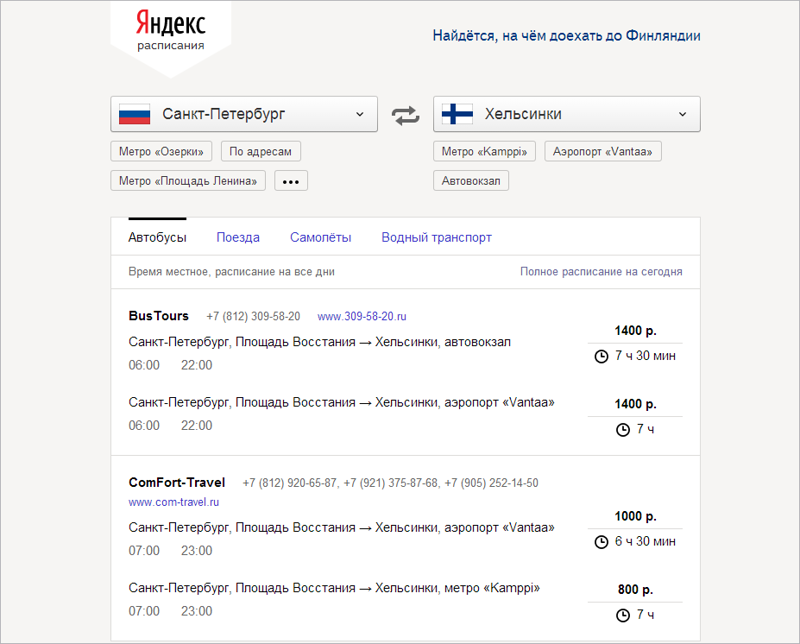Click clock icon beside 6 ч 30 мин
The height and width of the screenshot is (644, 800).
[601, 542]
